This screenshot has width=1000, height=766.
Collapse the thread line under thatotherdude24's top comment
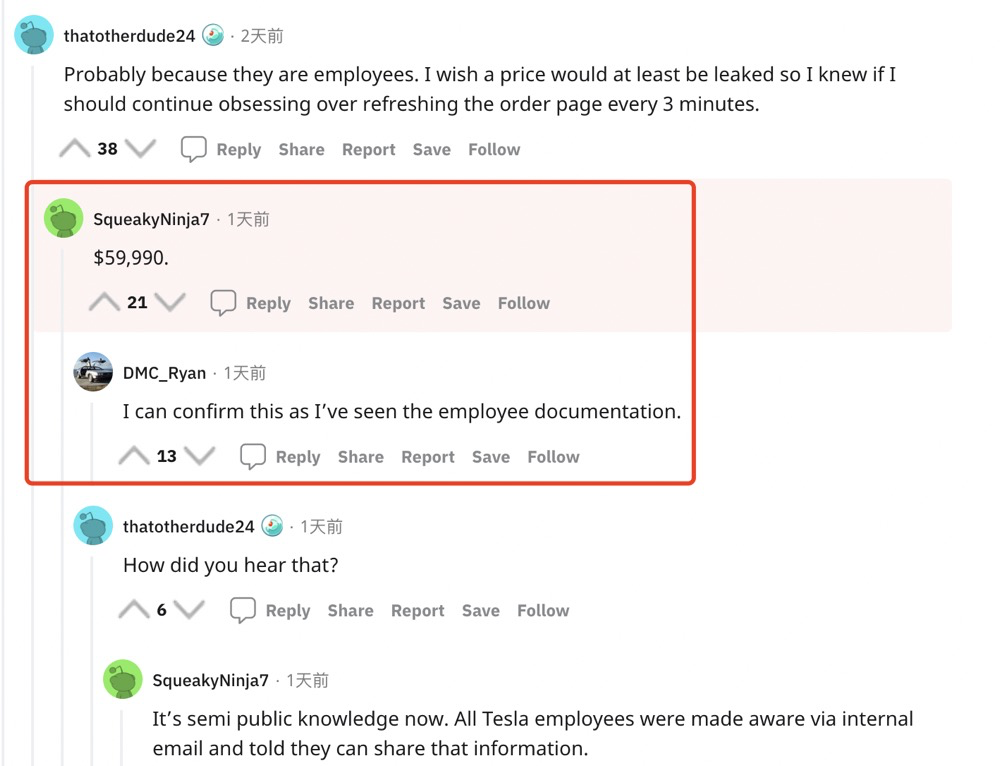(x=33, y=400)
